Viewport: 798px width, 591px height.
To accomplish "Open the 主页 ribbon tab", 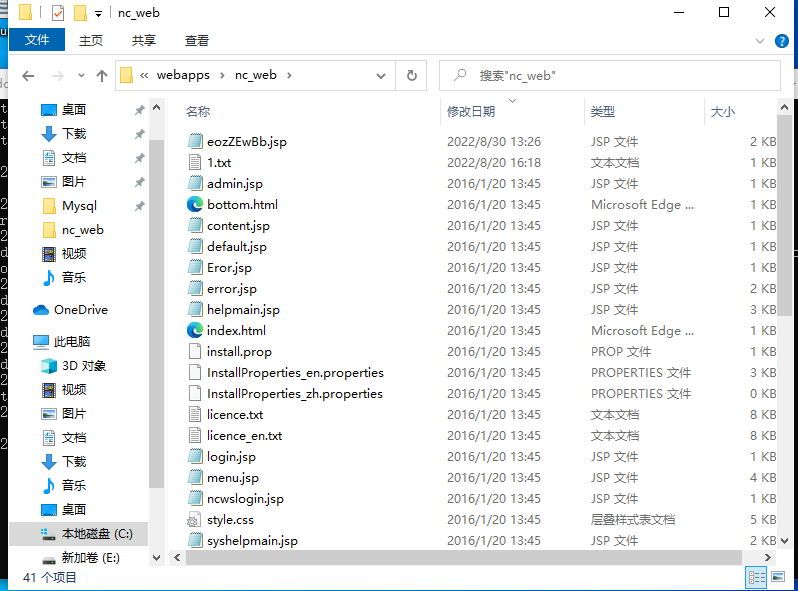I will (91, 40).
